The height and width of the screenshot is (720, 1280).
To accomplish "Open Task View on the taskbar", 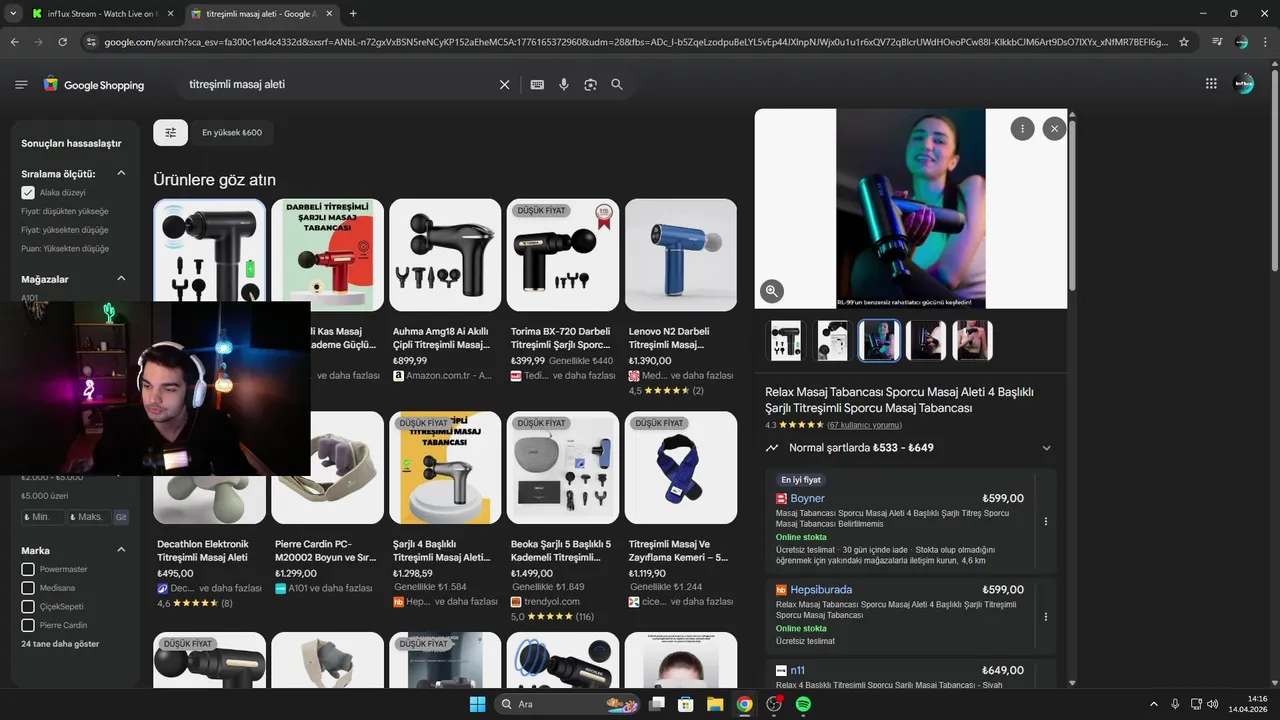I will 657,704.
